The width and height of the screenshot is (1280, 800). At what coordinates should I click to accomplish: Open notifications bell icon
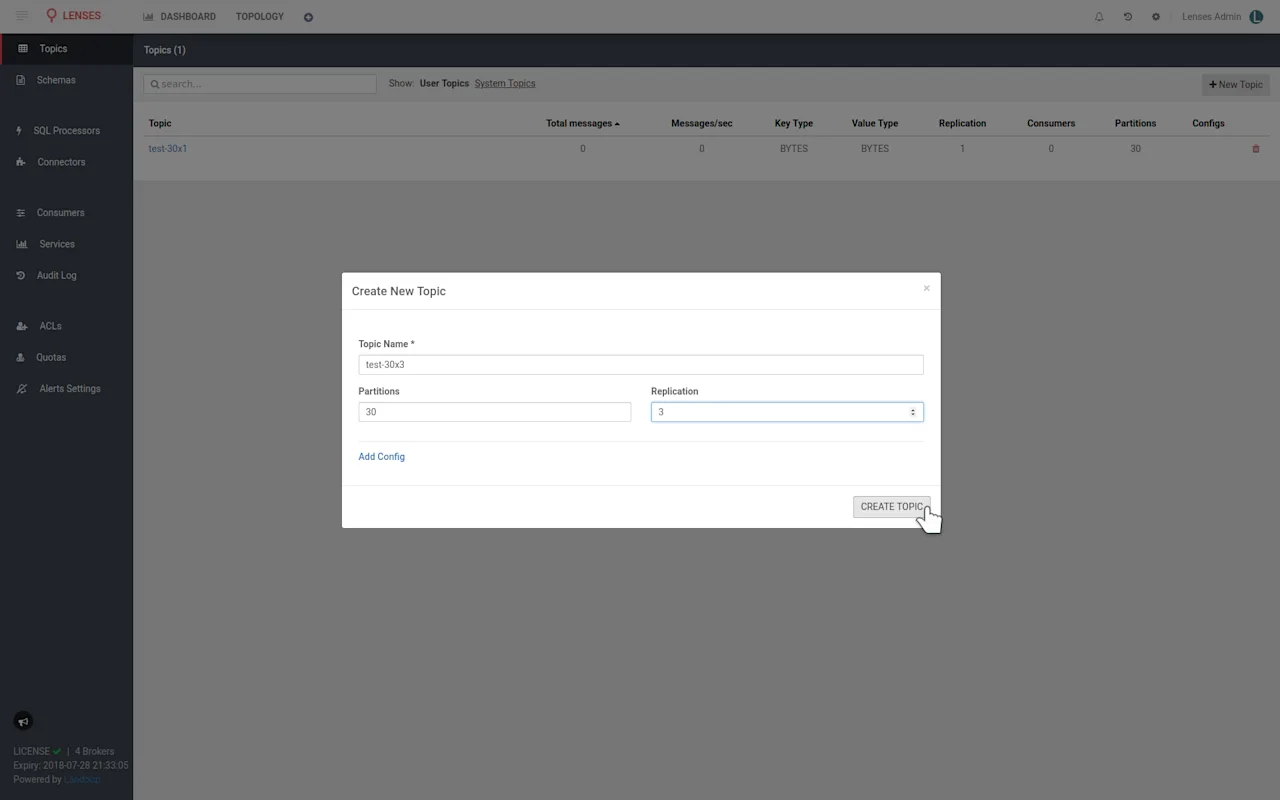(x=1099, y=17)
